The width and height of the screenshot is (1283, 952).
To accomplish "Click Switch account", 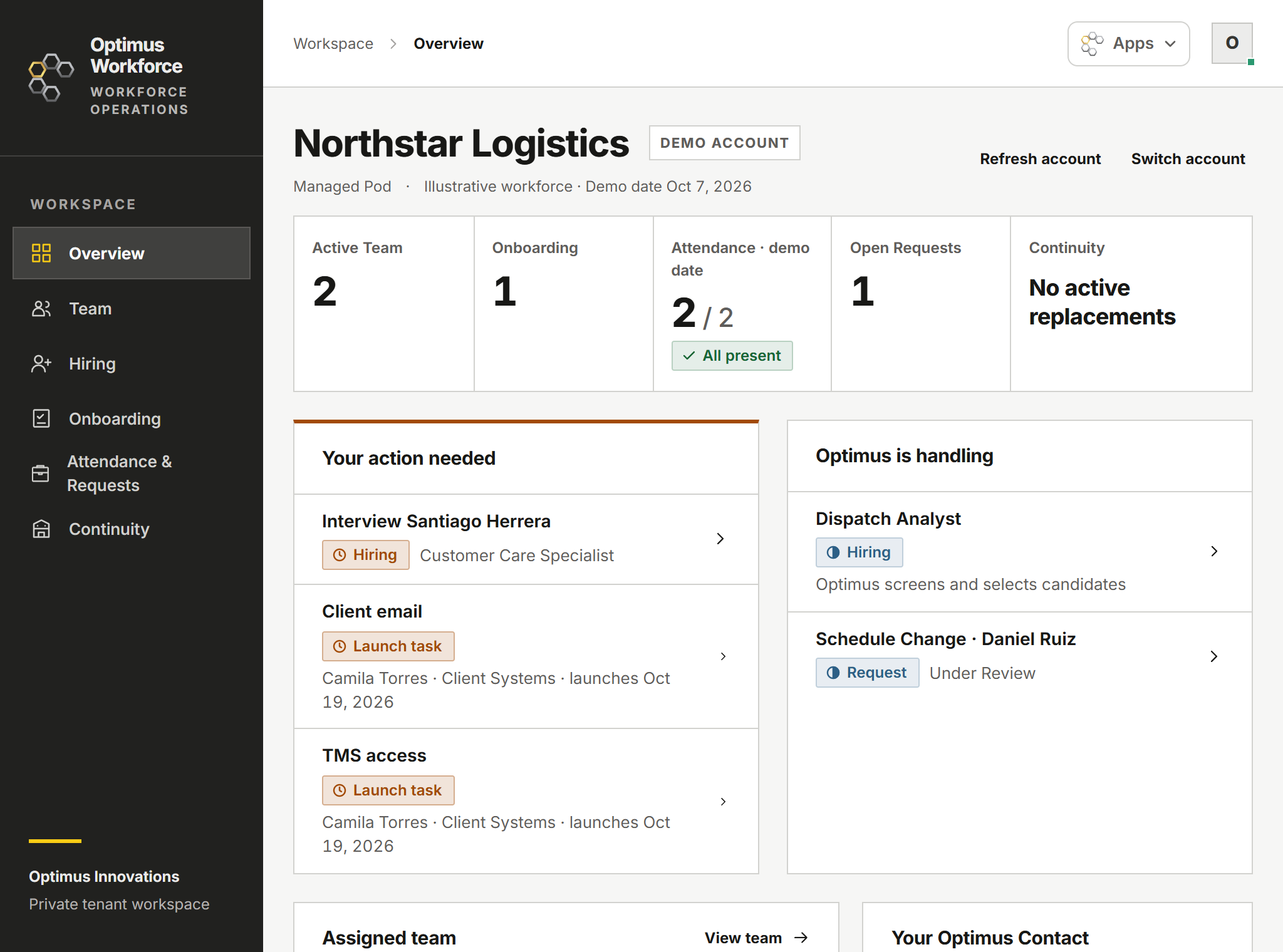I will [x=1188, y=159].
